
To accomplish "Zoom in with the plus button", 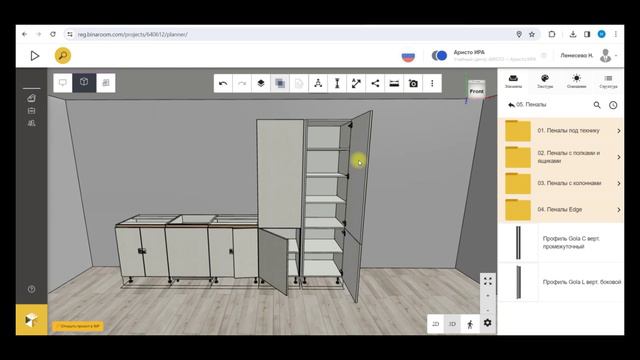I will [488, 296].
